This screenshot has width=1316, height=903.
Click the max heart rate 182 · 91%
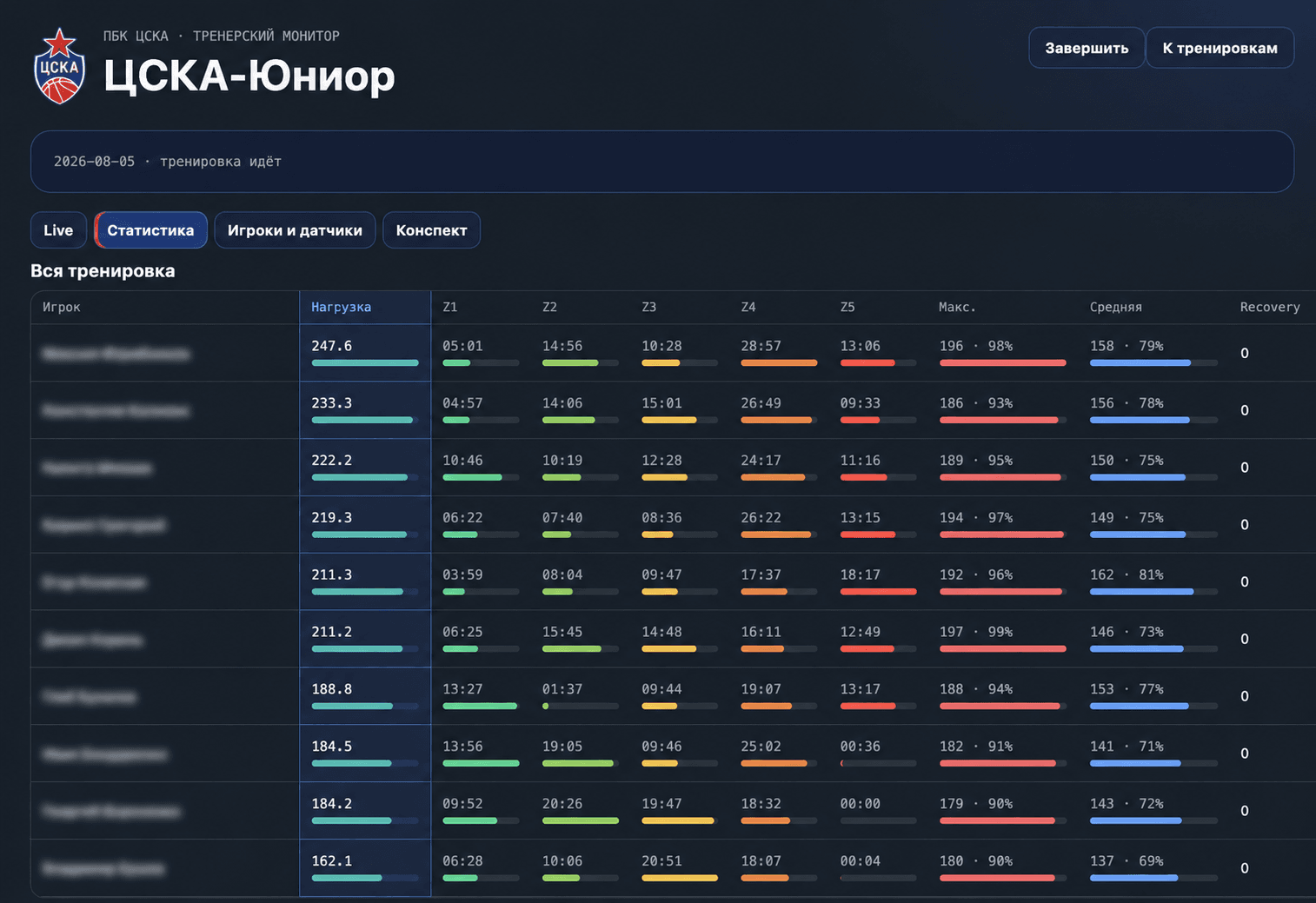976,747
